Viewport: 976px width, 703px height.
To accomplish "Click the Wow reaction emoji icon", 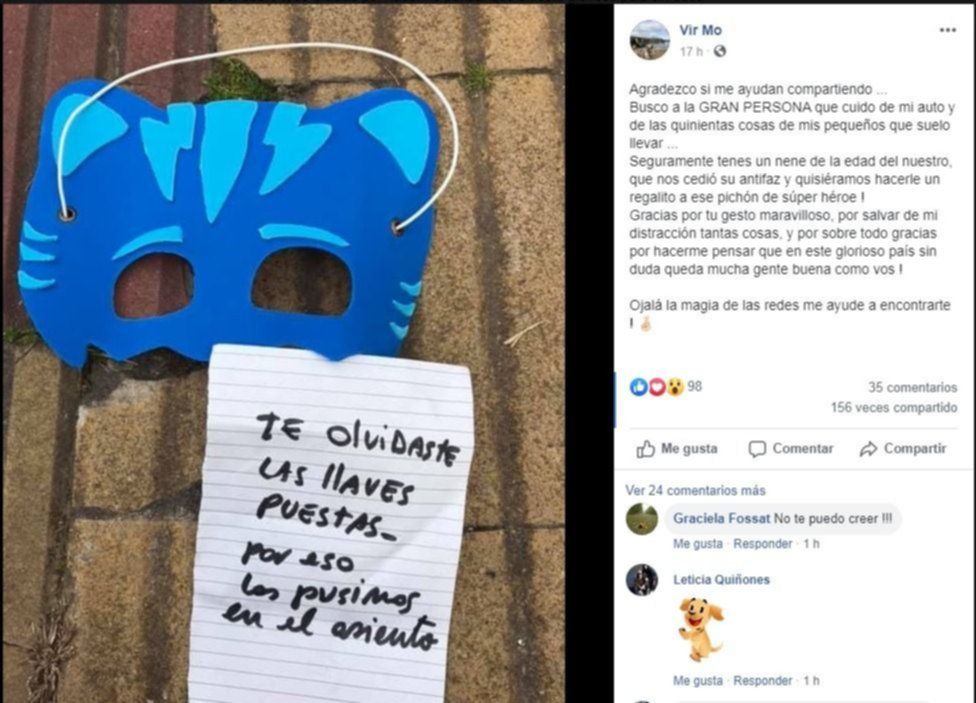I will click(x=675, y=387).
